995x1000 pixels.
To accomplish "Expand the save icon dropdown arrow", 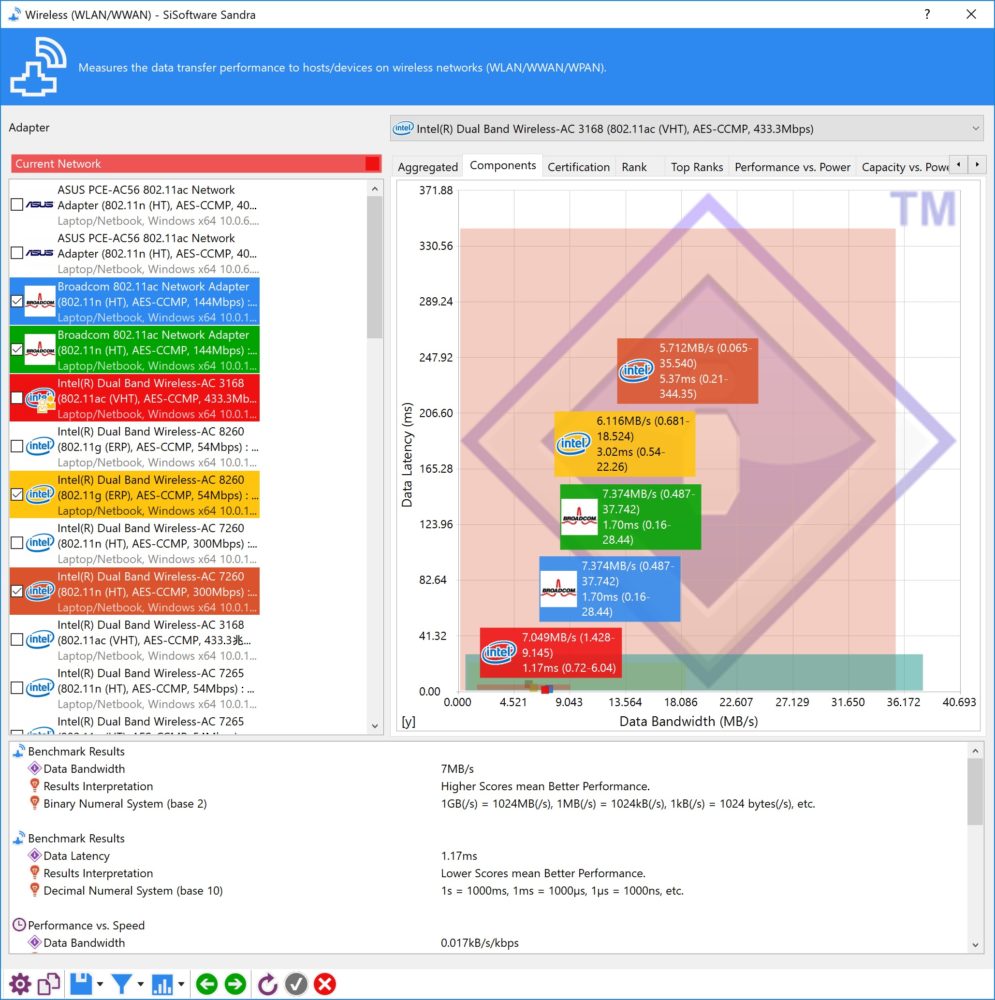I will click(100, 984).
